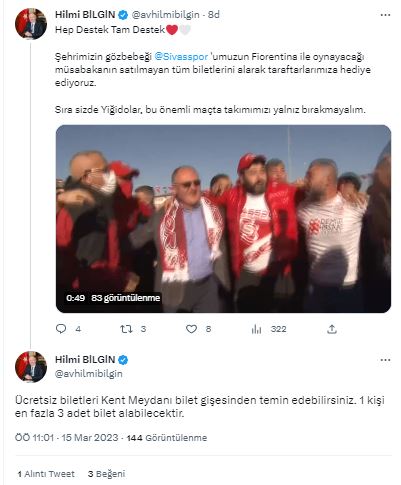
Task: Click verified badge on the reply tweet
Action: (x=123, y=360)
